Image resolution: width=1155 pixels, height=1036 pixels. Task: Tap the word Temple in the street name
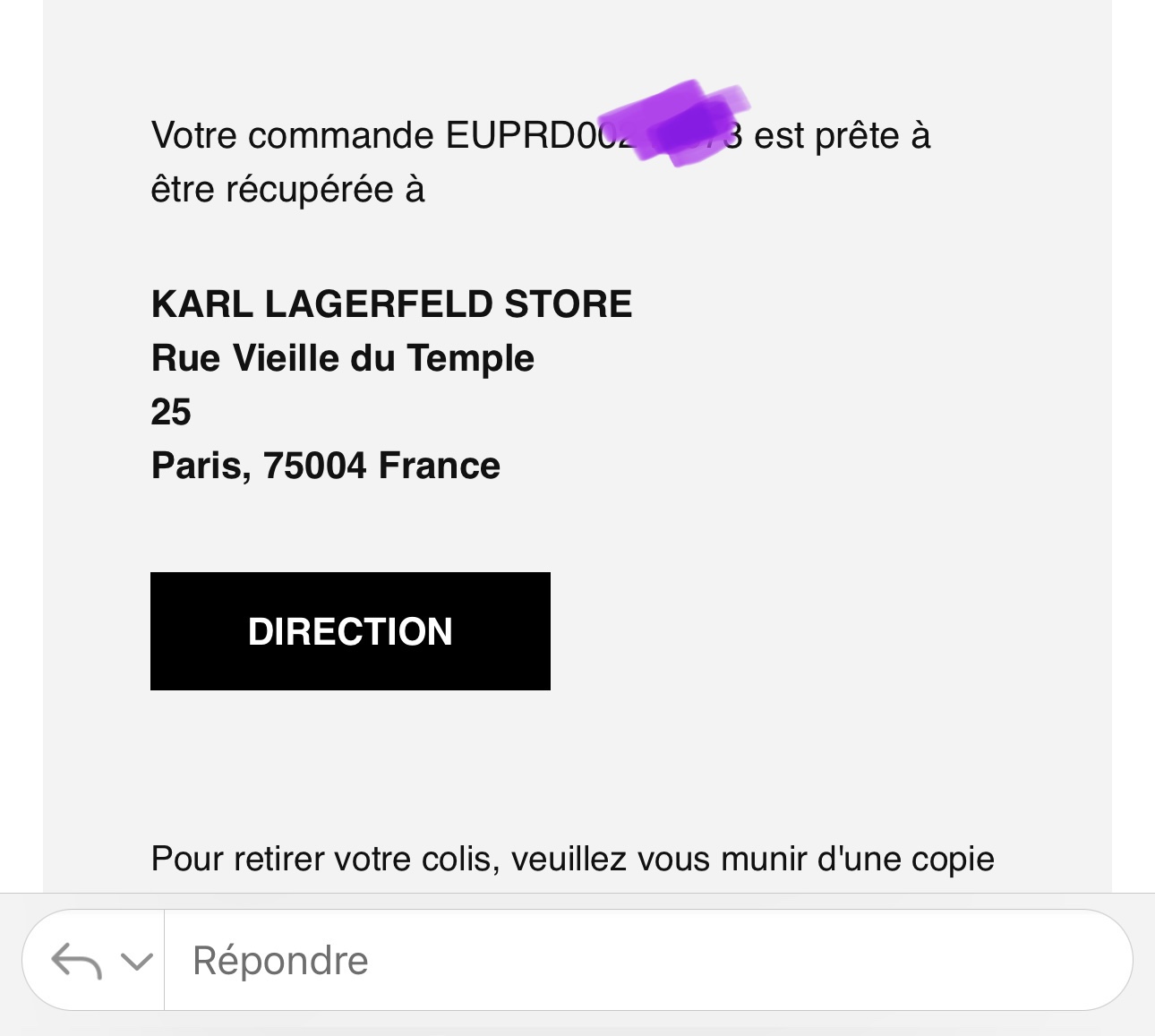click(471, 359)
